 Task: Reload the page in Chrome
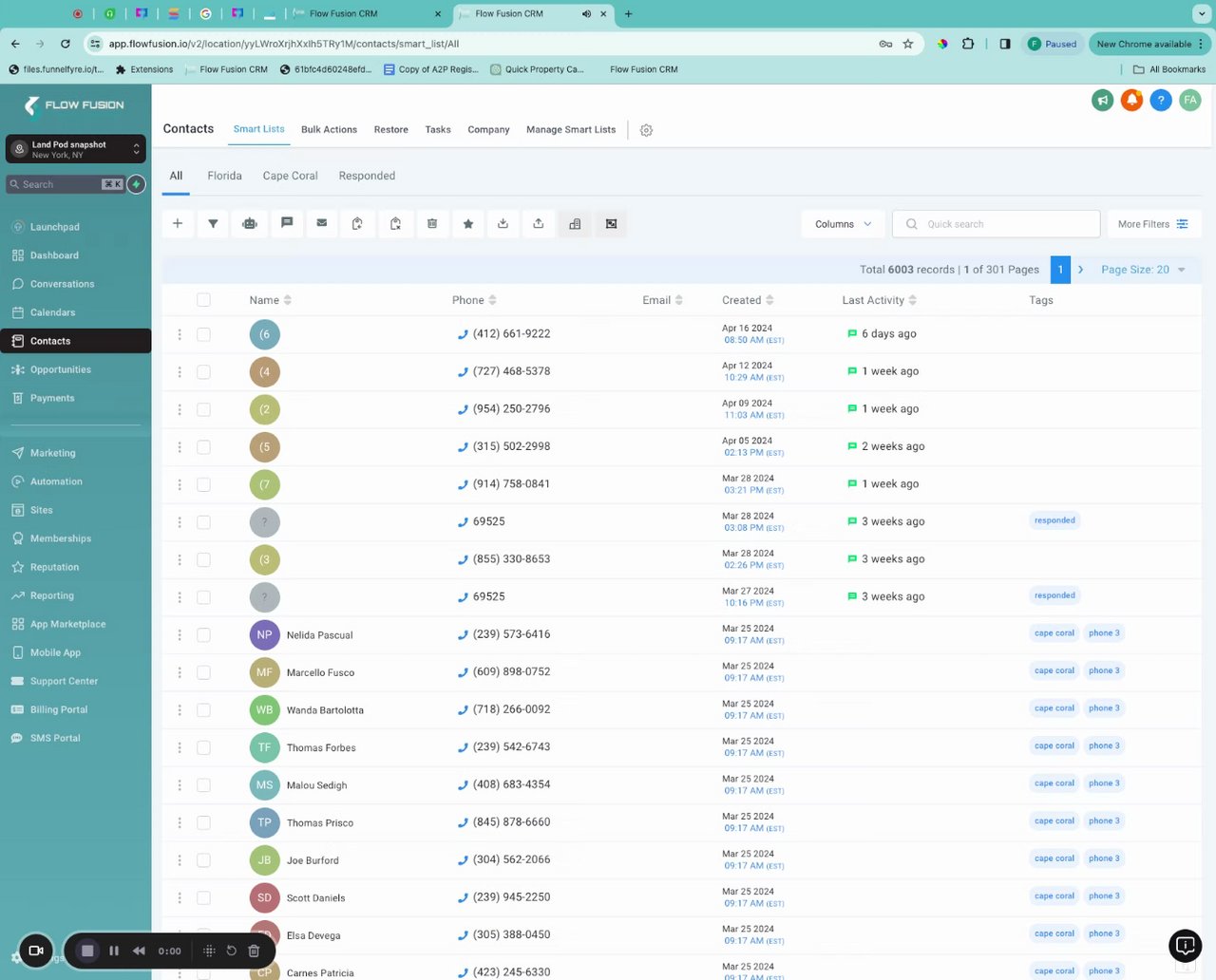click(65, 44)
